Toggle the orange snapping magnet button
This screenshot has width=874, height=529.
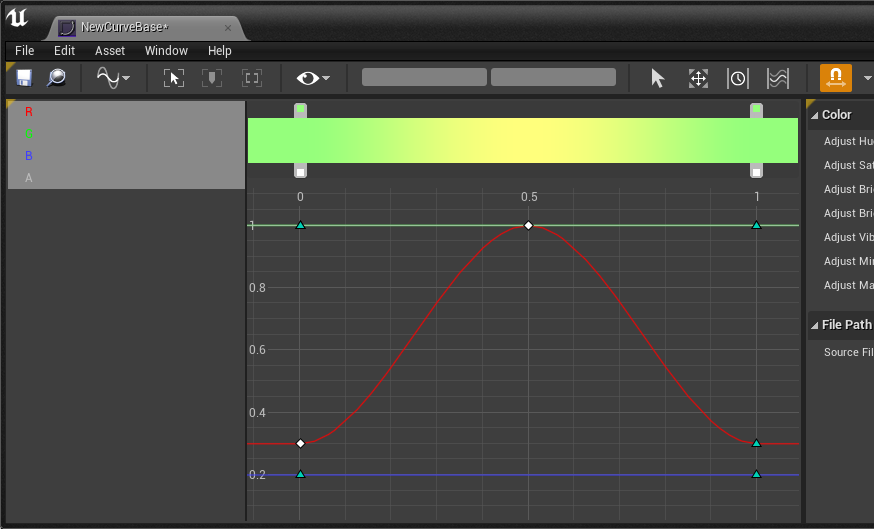pos(836,78)
